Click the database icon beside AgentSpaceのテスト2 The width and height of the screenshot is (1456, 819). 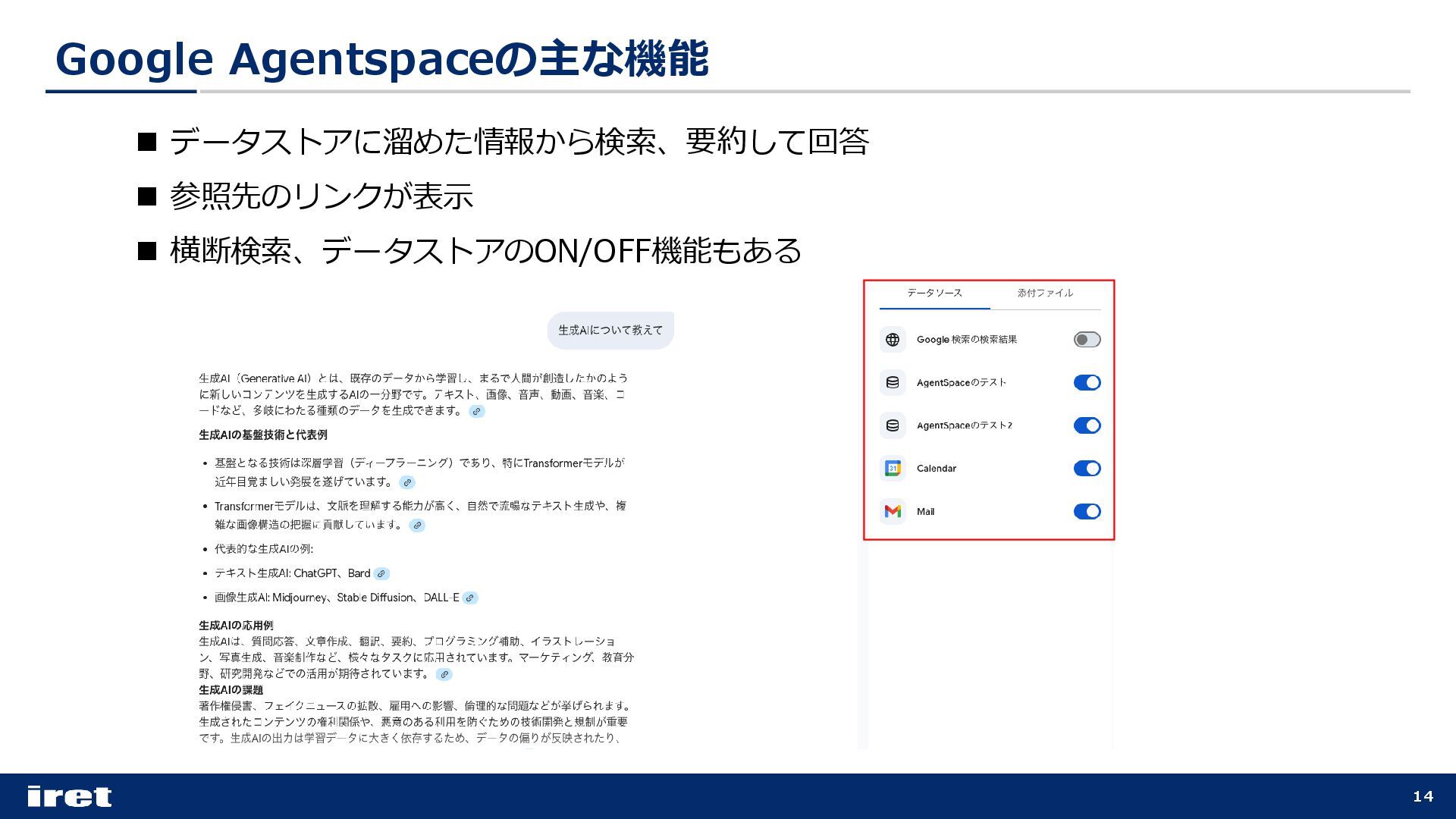(893, 425)
